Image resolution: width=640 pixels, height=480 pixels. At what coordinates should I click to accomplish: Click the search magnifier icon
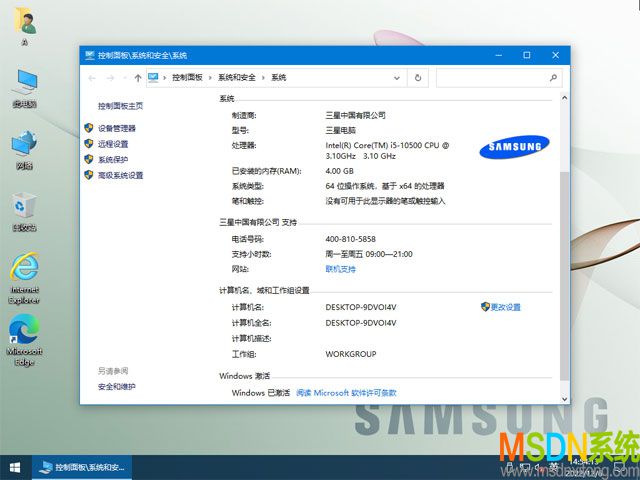(x=553, y=78)
